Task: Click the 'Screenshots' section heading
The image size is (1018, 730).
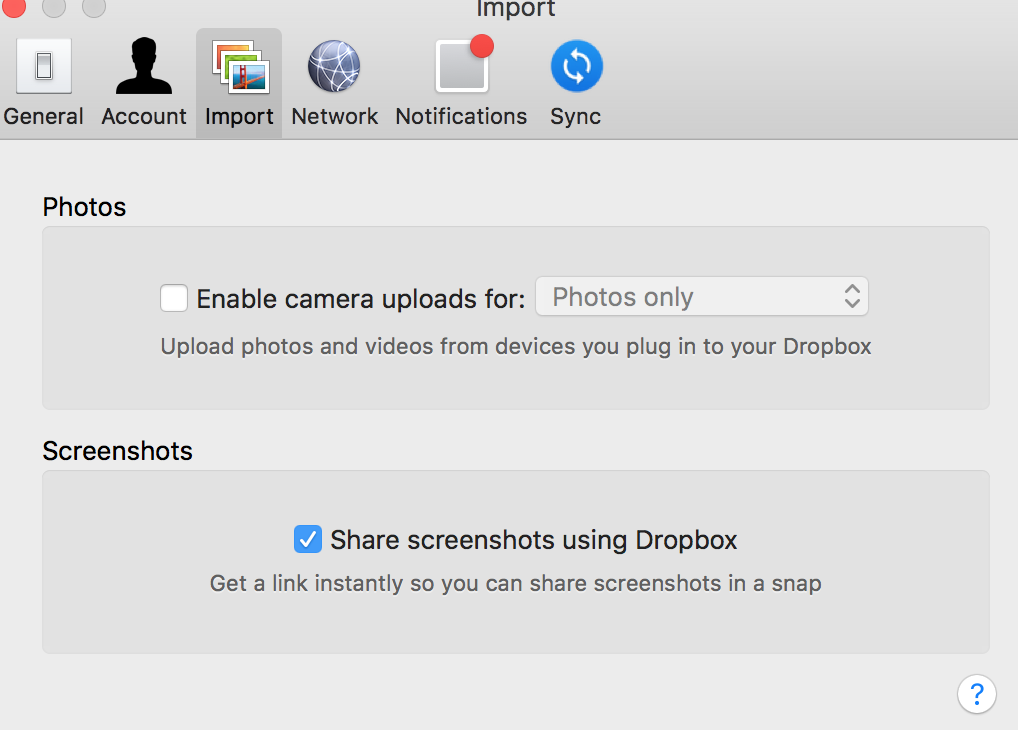Action: click(x=118, y=451)
